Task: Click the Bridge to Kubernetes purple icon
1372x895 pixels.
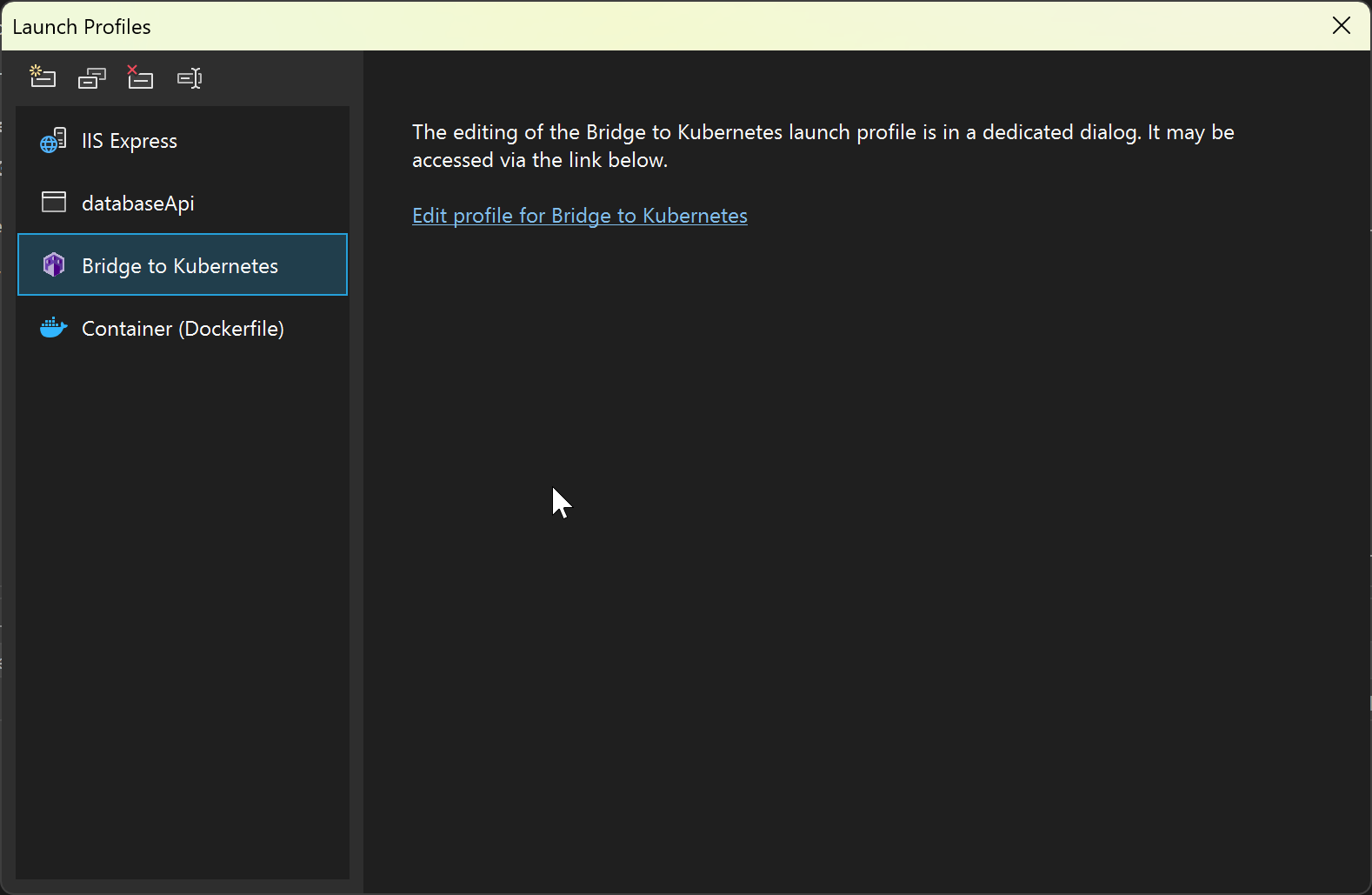Action: [x=54, y=264]
